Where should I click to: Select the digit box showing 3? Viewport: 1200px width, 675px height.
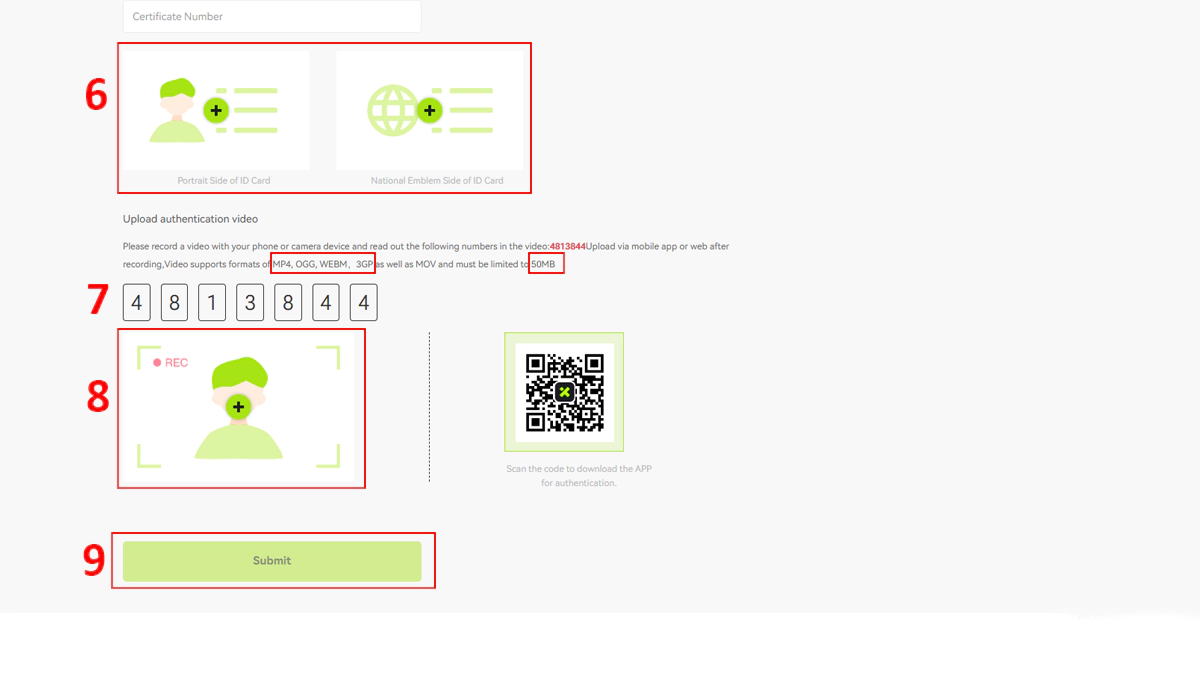[x=250, y=303]
